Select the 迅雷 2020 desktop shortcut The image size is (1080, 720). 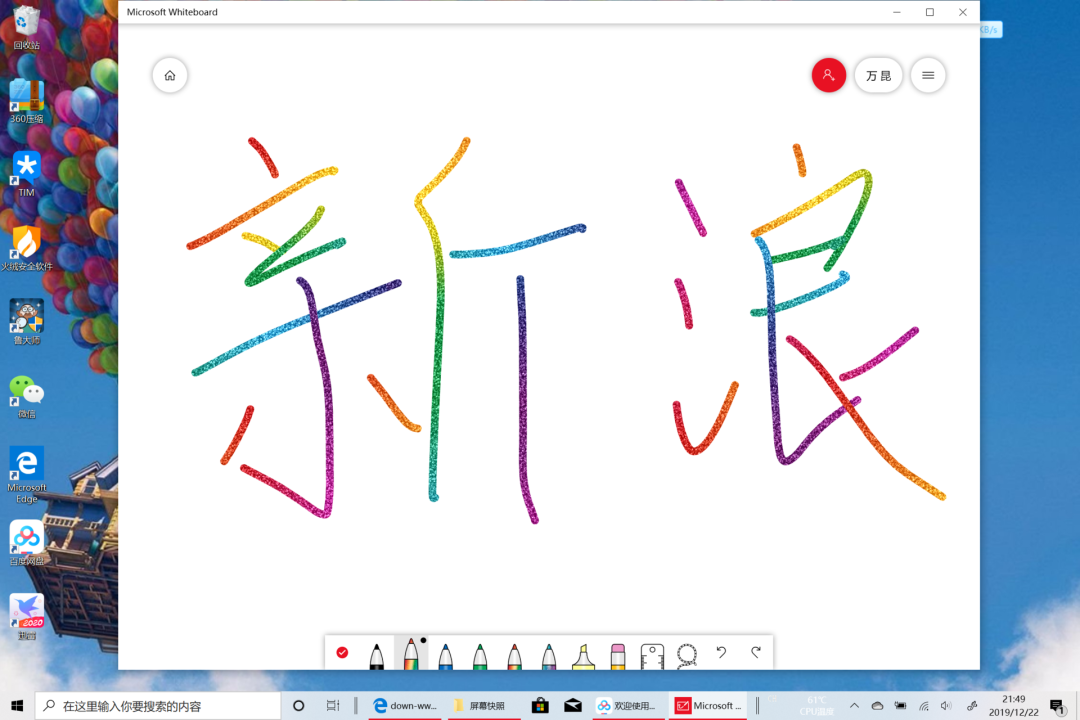coord(26,617)
